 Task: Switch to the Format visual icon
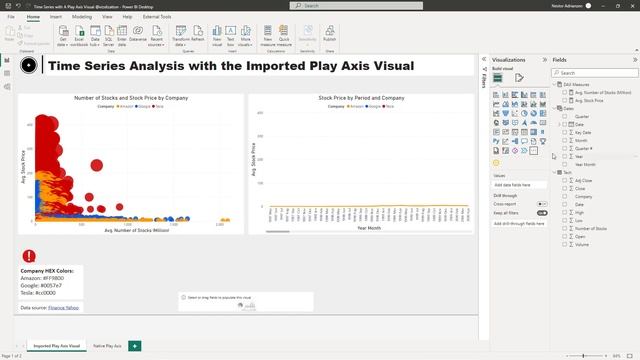(x=519, y=78)
